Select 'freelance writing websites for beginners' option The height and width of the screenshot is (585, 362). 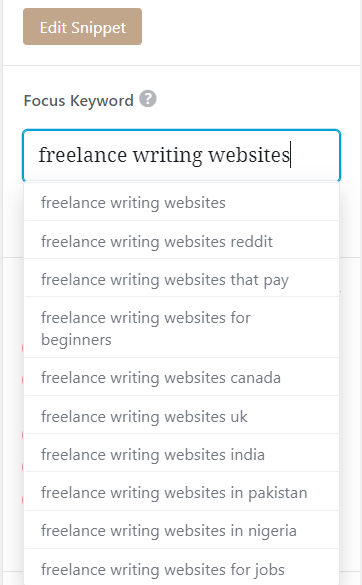pyautogui.click(x=182, y=328)
